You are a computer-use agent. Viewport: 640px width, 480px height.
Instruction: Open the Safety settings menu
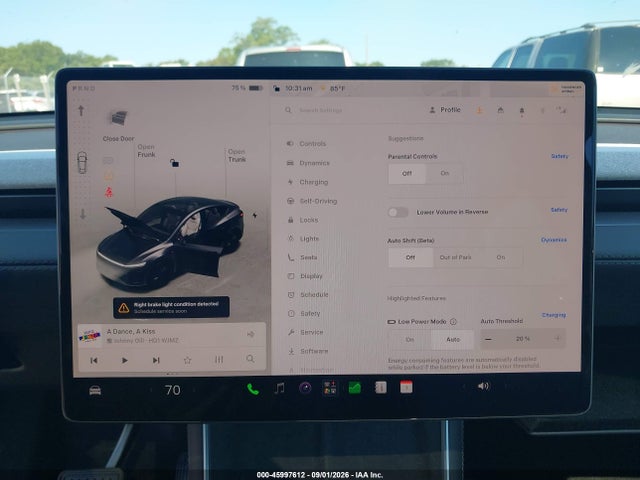[x=304, y=313]
